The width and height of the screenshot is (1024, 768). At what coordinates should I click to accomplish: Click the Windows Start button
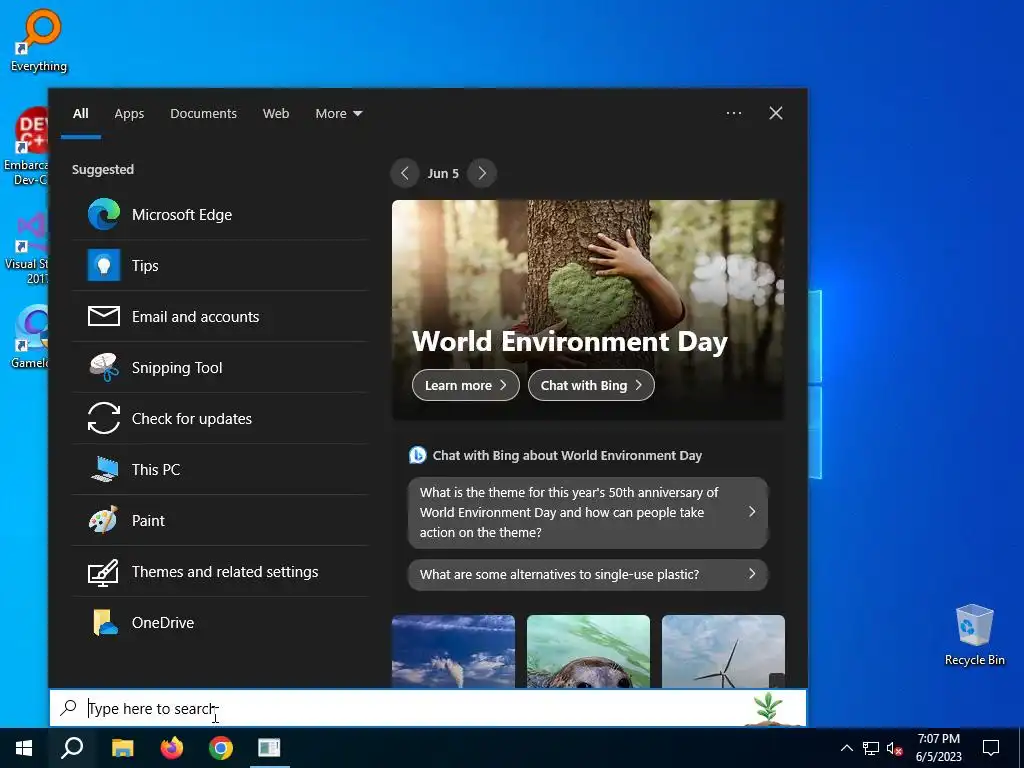point(24,748)
